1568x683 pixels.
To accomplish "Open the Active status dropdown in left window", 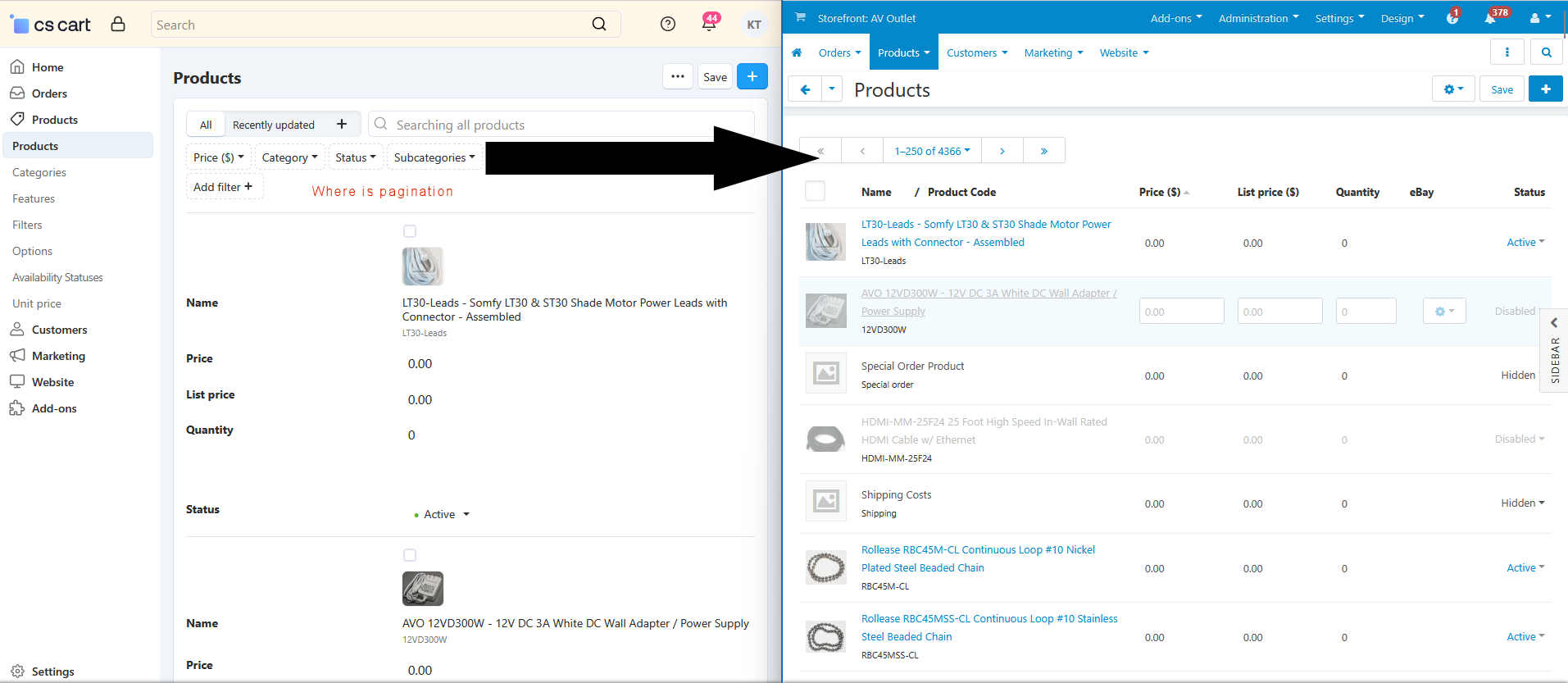I will (x=443, y=514).
